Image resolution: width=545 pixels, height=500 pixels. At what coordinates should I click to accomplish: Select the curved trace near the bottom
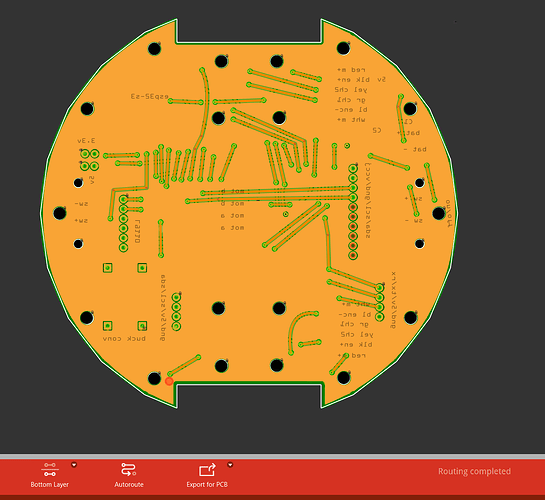[300, 331]
